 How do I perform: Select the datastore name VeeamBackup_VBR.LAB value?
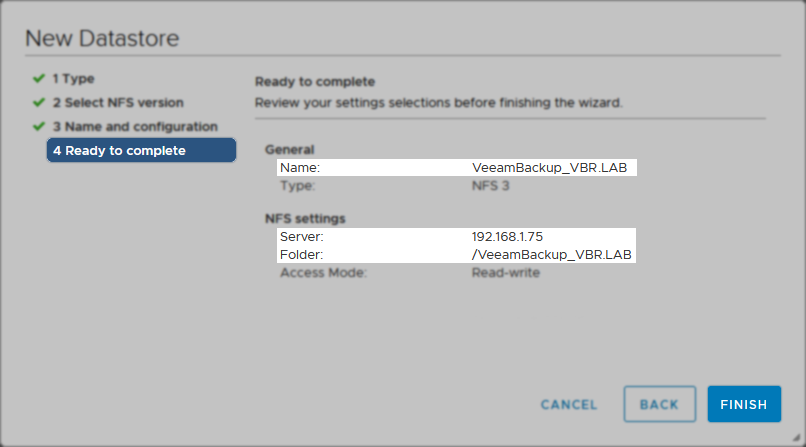click(x=549, y=167)
